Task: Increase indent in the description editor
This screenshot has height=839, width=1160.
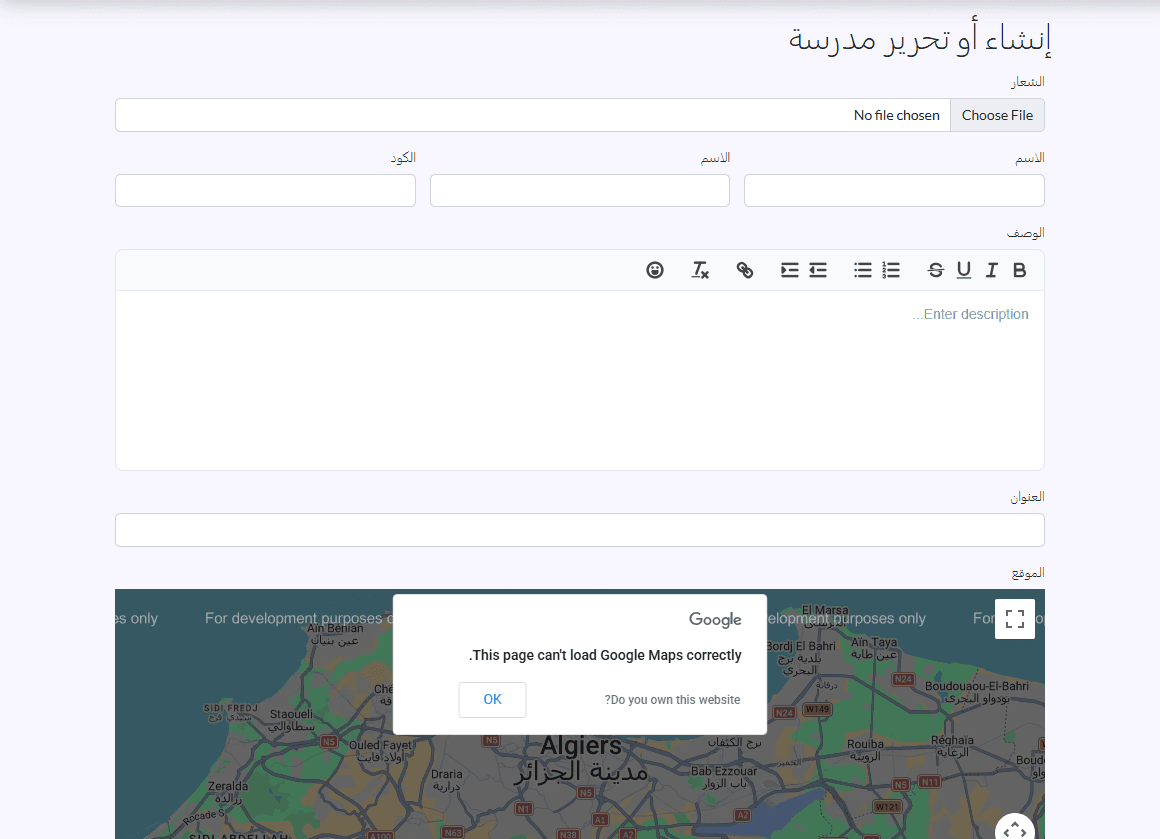Action: pos(789,270)
